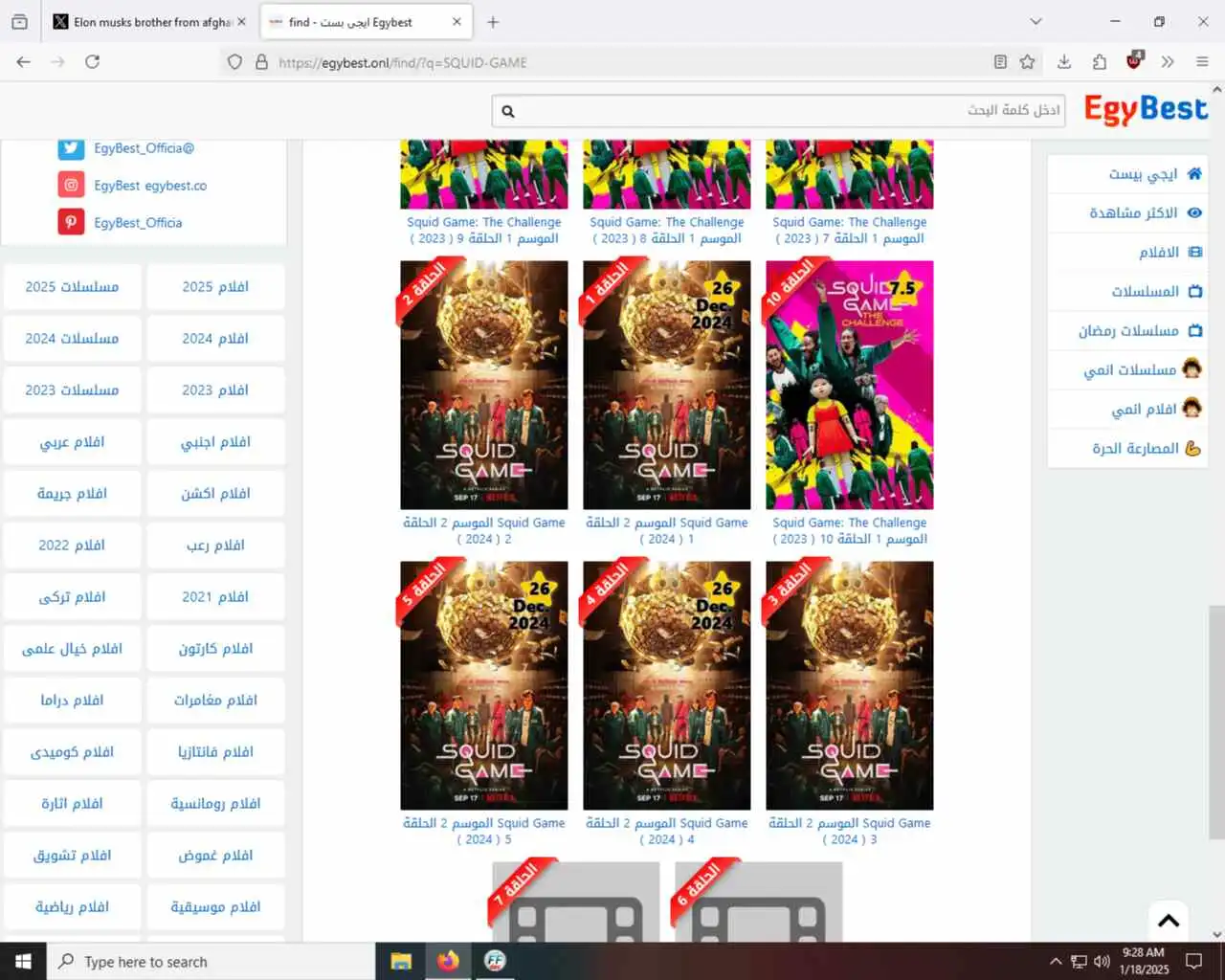Screen dimensions: 1225x980
Task: Click the مسلسلات 2023 button
Action: pos(72,390)
